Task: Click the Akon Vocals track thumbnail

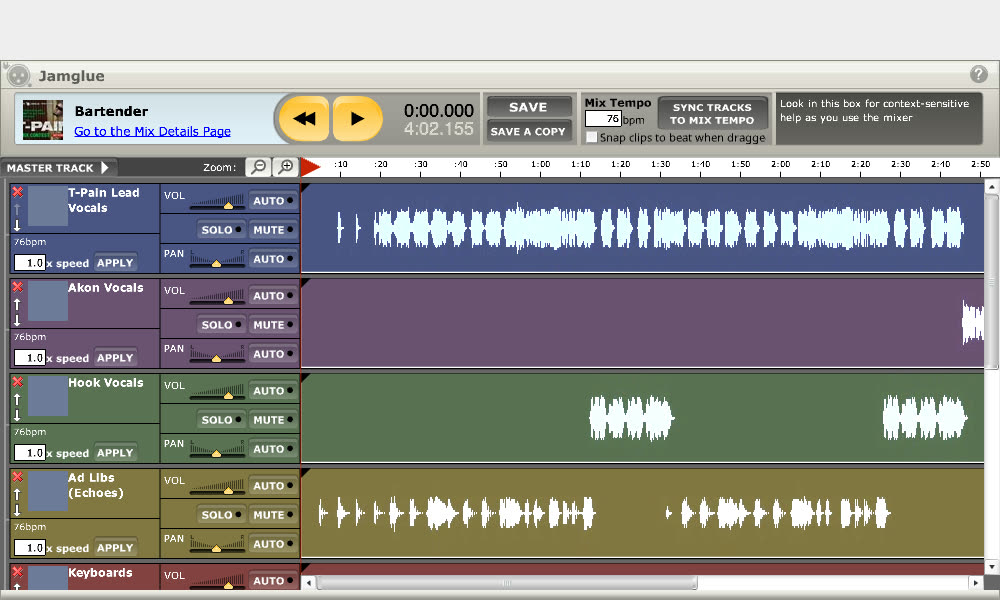Action: click(x=48, y=300)
